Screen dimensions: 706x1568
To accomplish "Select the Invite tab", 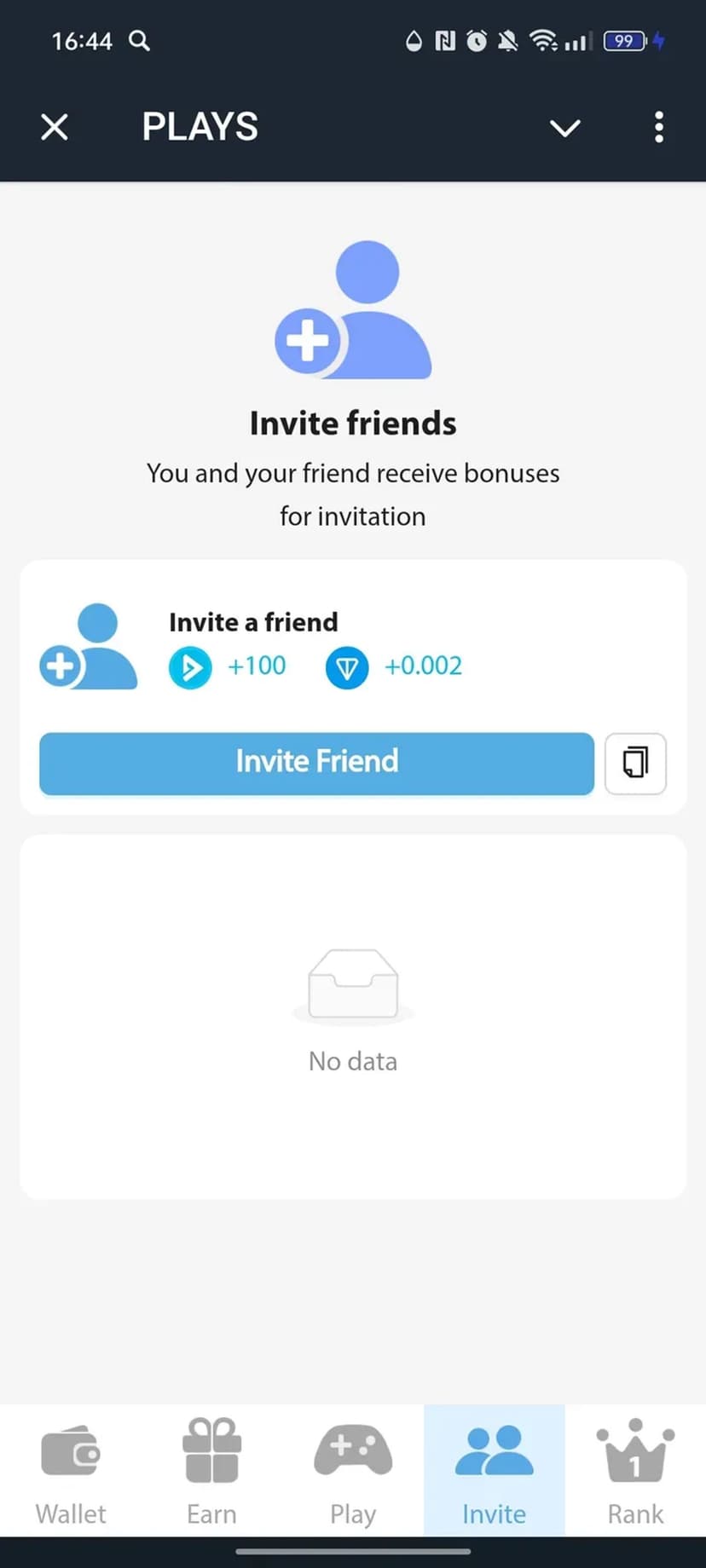I will pyautogui.click(x=495, y=1471).
